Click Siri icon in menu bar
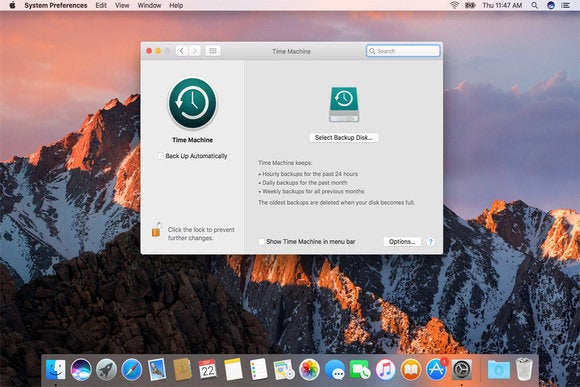Screen dimensions: 580x387 [x=551, y=5]
